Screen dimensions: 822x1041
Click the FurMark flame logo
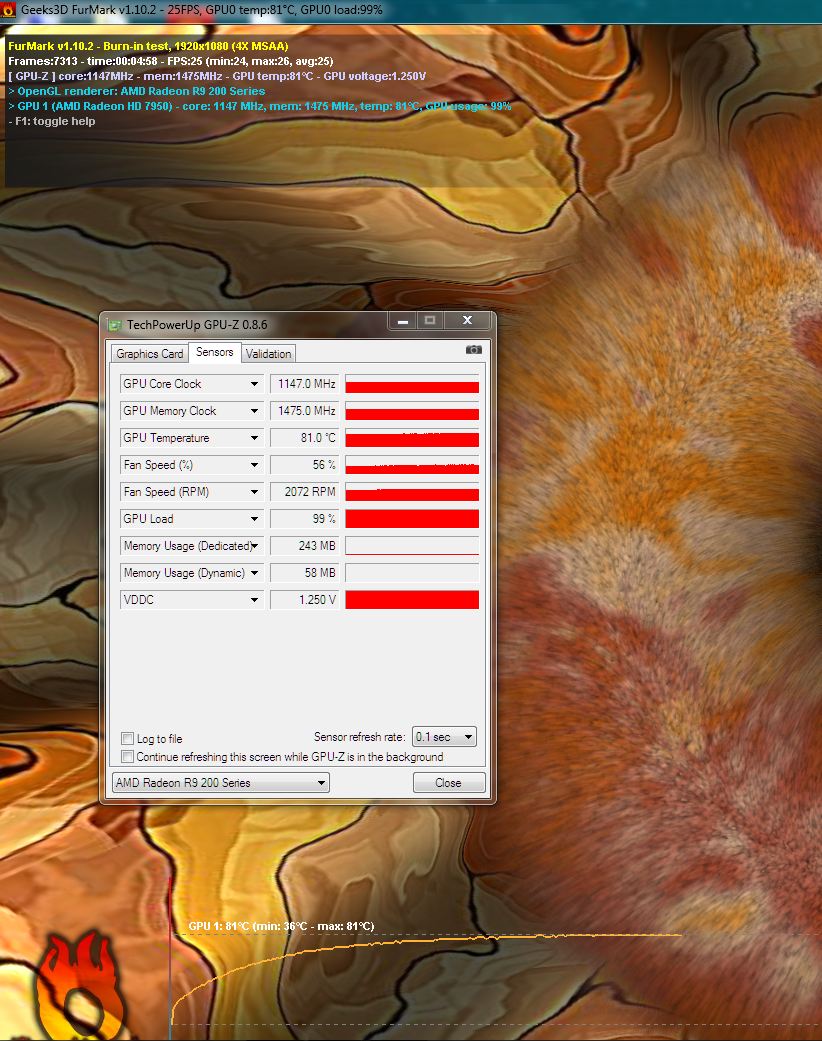pos(78,985)
